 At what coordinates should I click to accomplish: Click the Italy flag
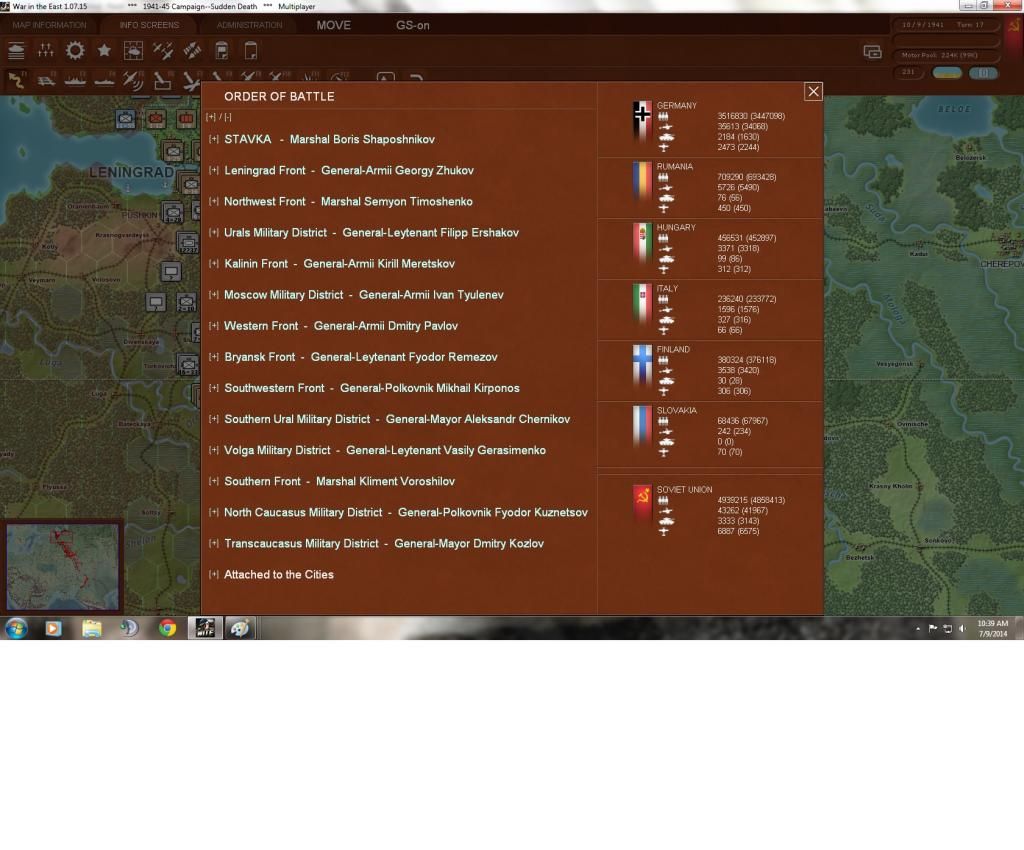click(x=643, y=304)
